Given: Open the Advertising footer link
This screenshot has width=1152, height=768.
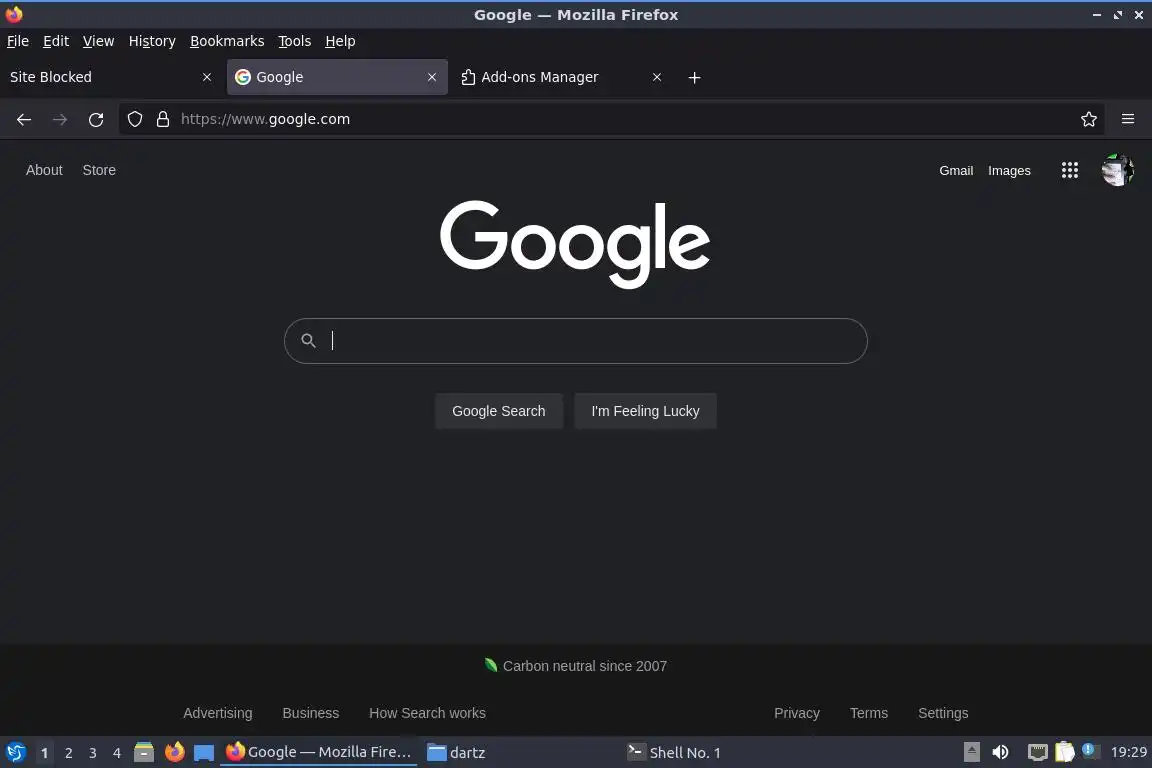Looking at the screenshot, I should tap(217, 713).
